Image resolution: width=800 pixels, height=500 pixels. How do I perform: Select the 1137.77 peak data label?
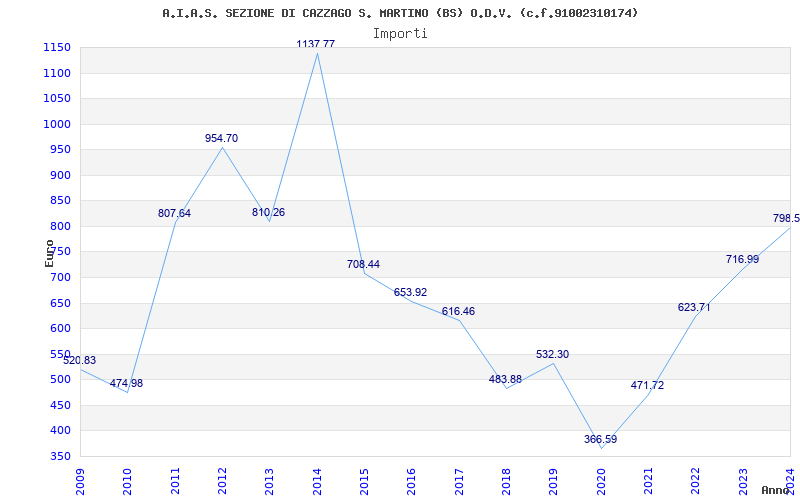(316, 44)
